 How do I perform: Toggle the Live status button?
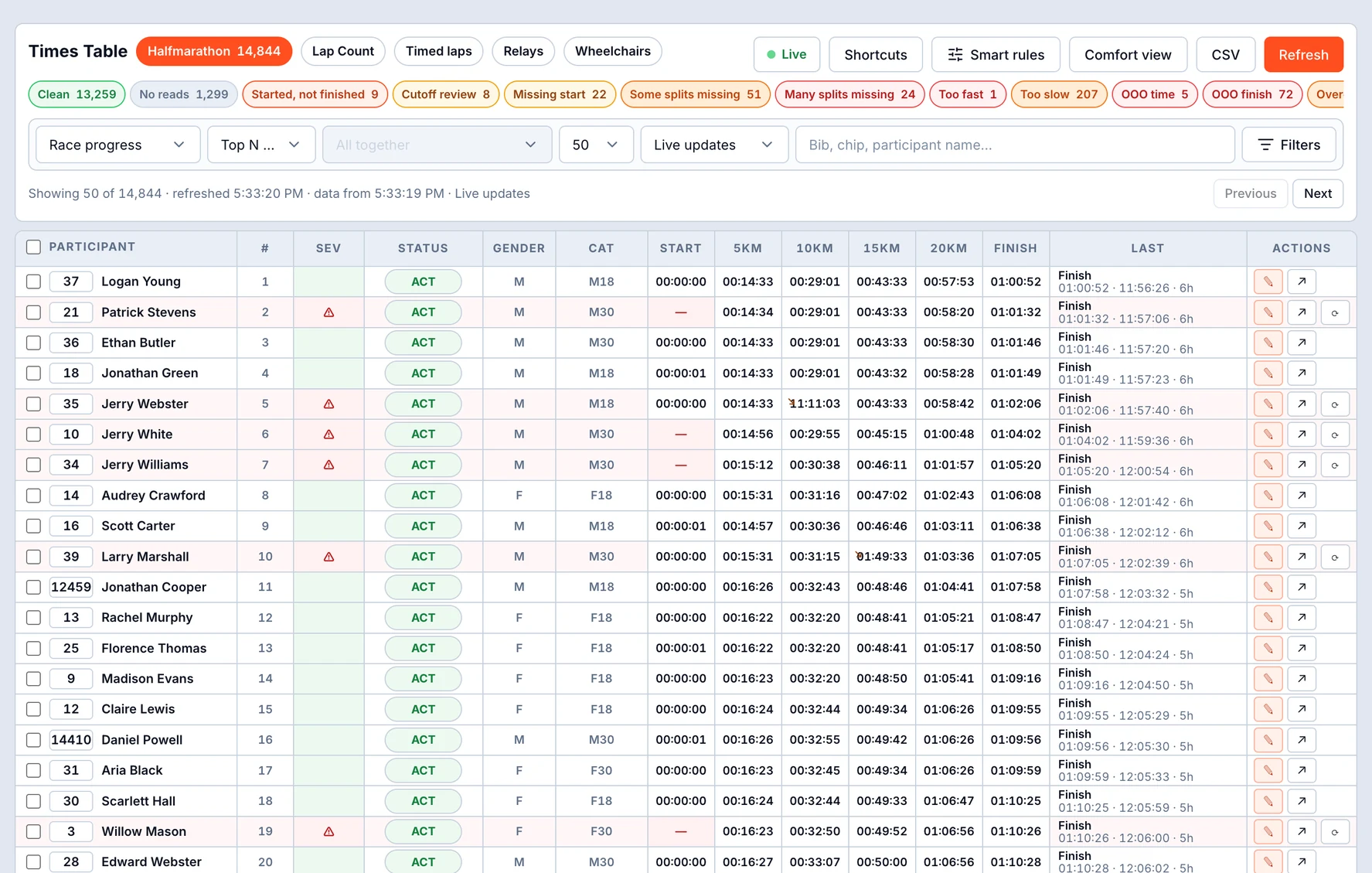787,55
